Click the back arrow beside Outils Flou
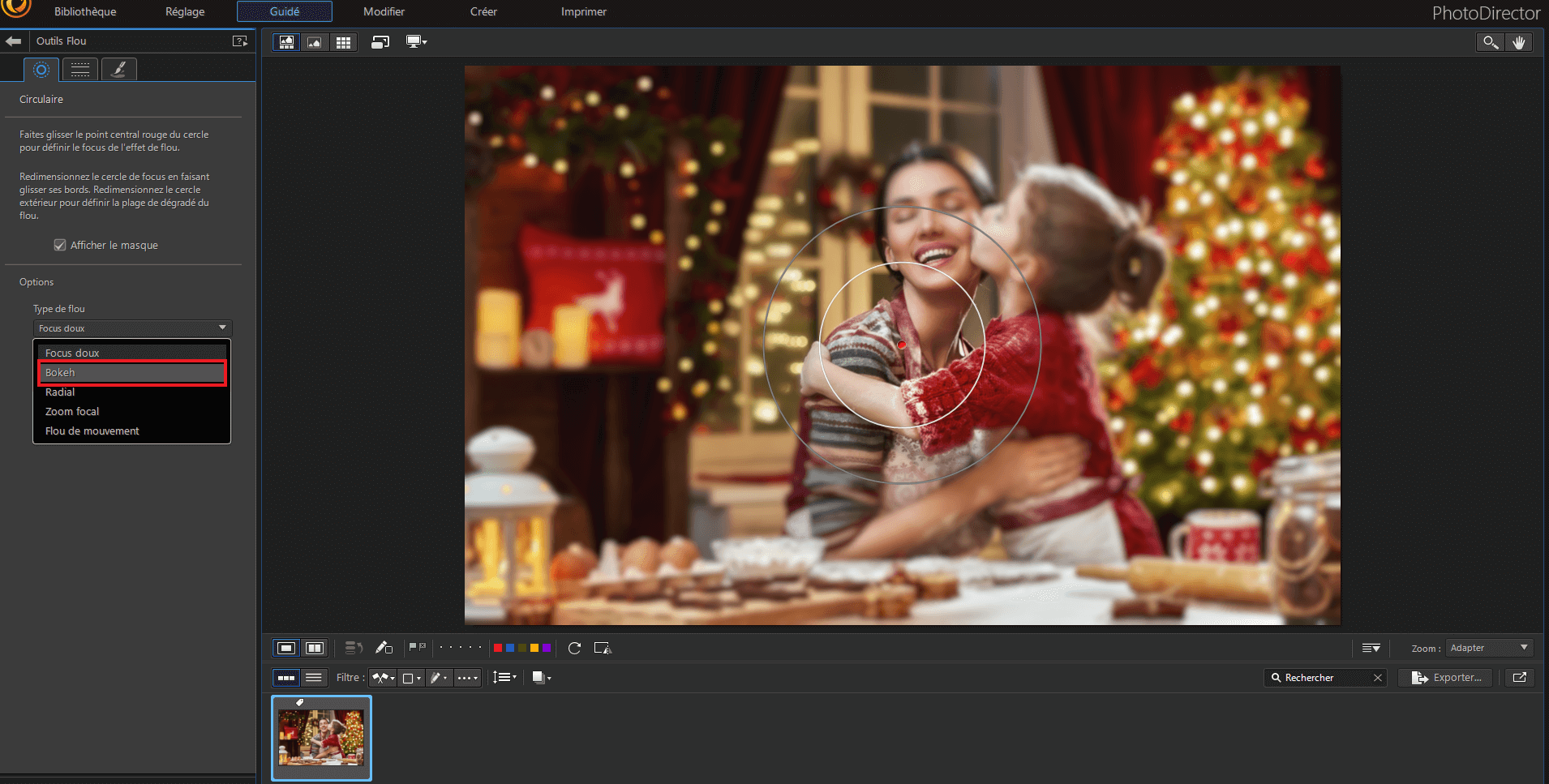The height and width of the screenshot is (784, 1549). [14, 41]
